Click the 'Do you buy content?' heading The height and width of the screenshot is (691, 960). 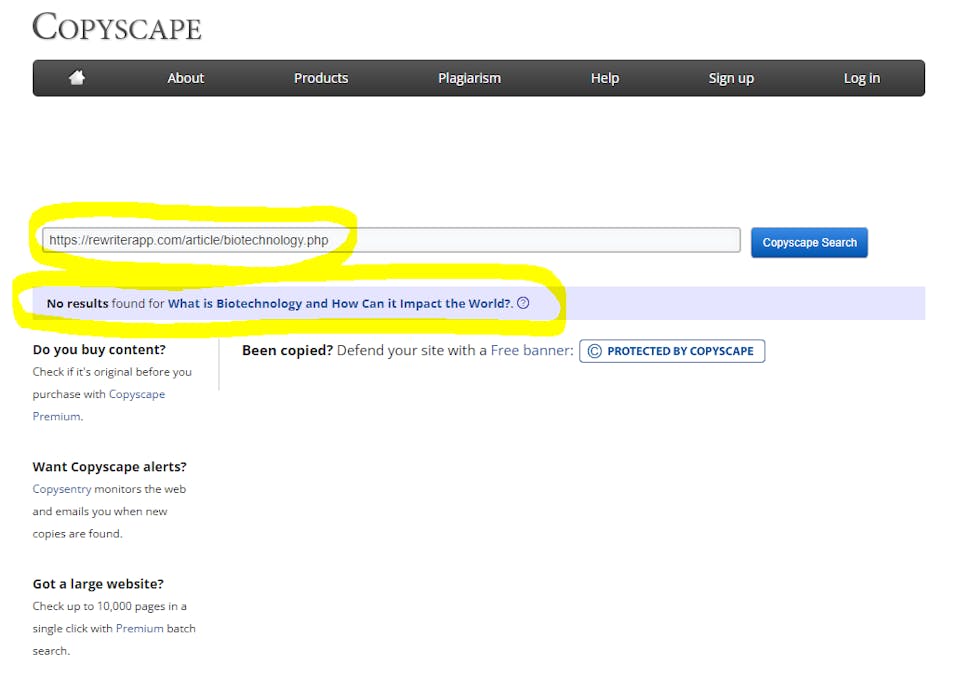[x=99, y=350]
